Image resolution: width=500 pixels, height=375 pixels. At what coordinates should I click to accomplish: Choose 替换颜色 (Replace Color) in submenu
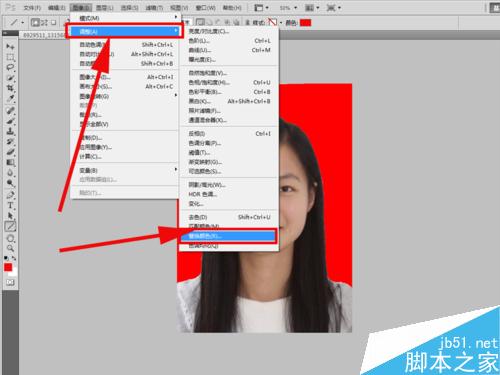228,236
